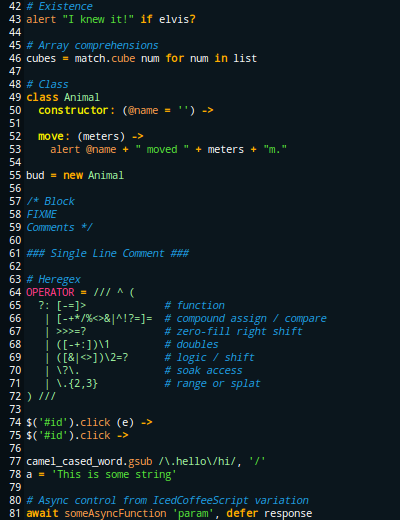Click "# range or splat" comment
Screen dimensions: 400x520
point(213,383)
